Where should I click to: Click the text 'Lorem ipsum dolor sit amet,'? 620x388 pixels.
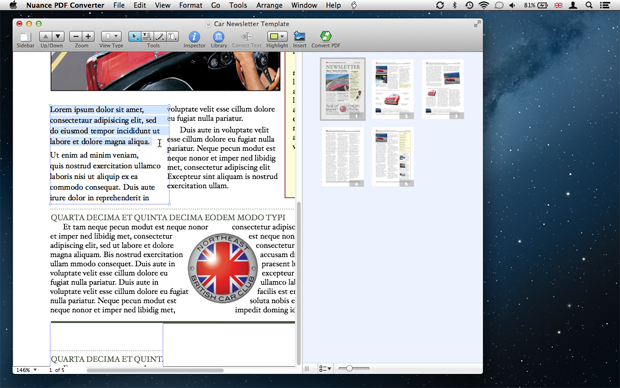(x=97, y=109)
